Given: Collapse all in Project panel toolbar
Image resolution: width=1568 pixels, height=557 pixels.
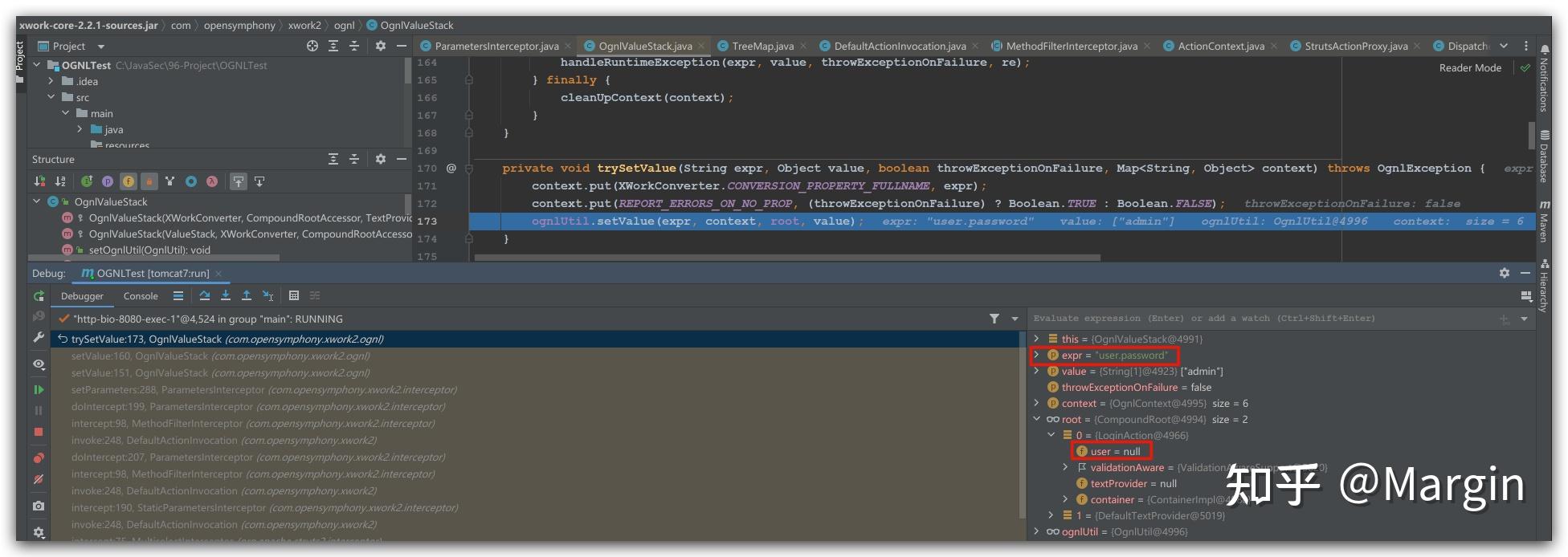Looking at the screenshot, I should click(354, 47).
